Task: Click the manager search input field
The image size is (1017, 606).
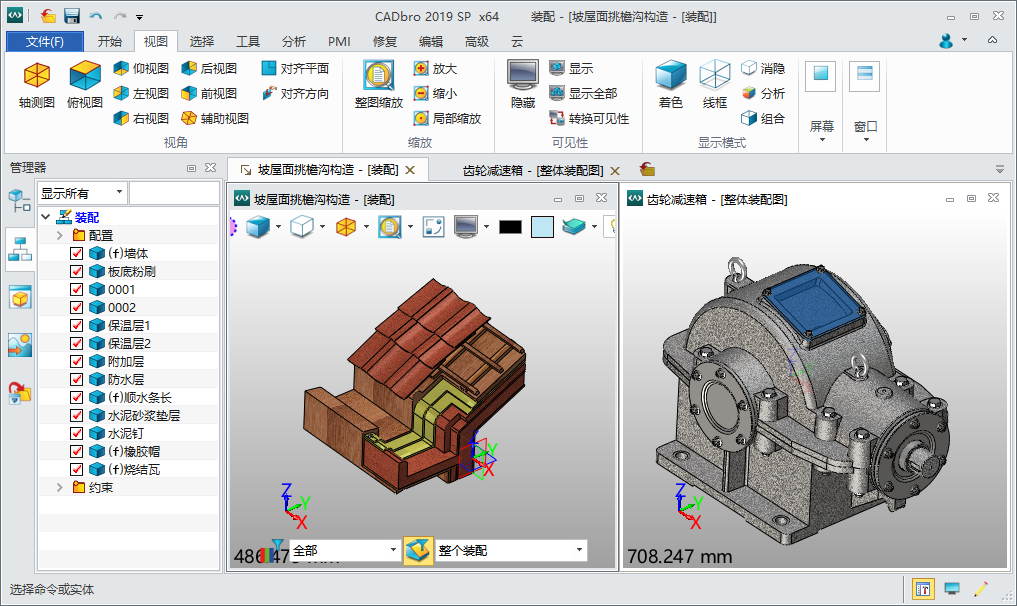Action: pyautogui.click(x=174, y=193)
